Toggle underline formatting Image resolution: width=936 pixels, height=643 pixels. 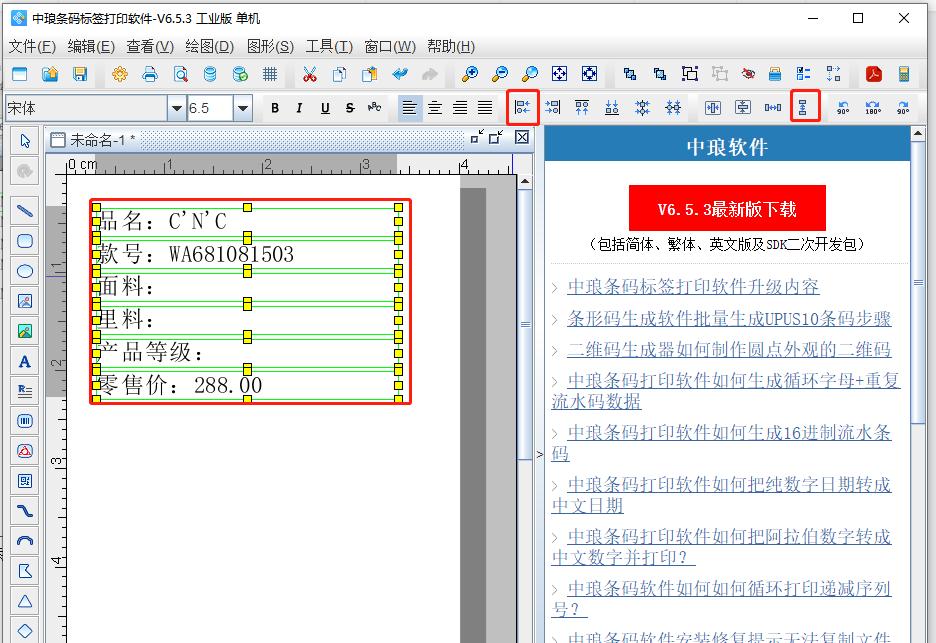coord(322,107)
